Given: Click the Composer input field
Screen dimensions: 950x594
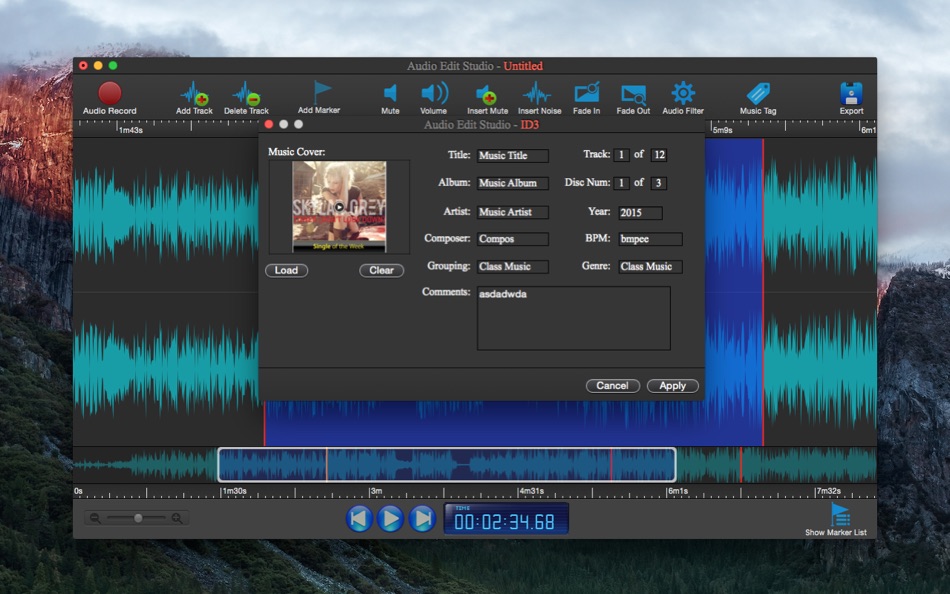Looking at the screenshot, I should click(x=513, y=239).
